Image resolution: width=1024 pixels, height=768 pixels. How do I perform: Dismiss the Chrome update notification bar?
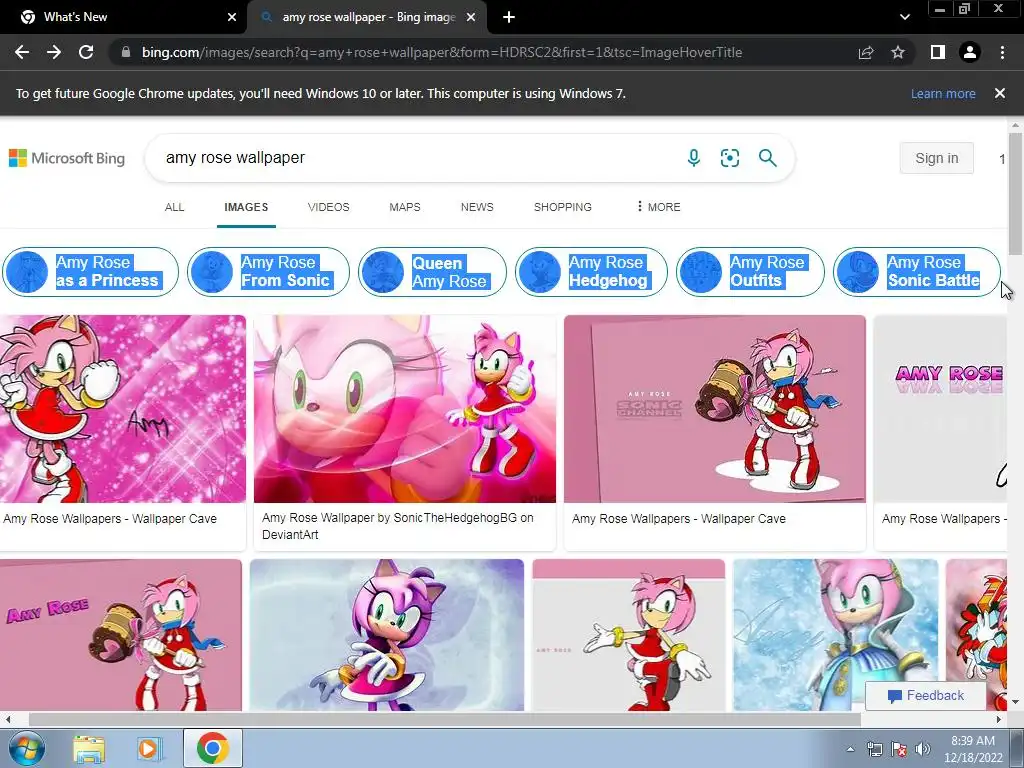point(1000,93)
